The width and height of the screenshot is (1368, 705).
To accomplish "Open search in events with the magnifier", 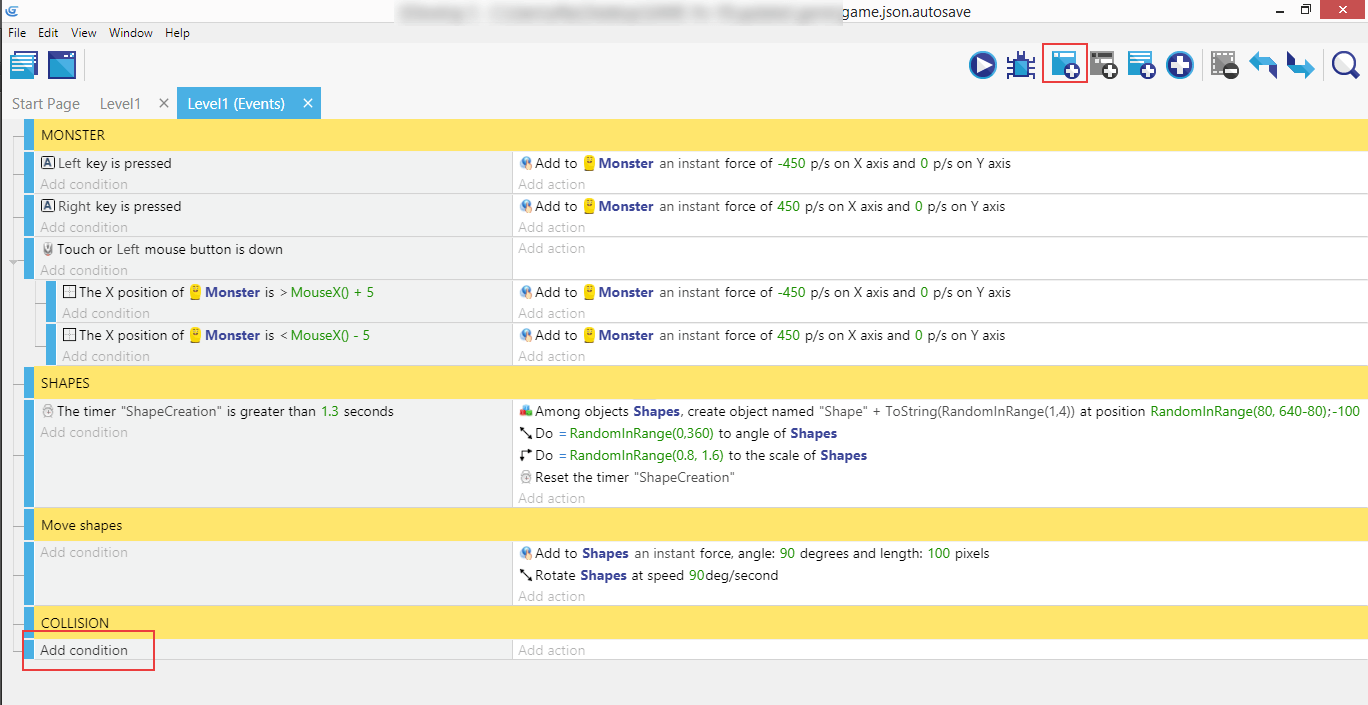I will [1345, 66].
